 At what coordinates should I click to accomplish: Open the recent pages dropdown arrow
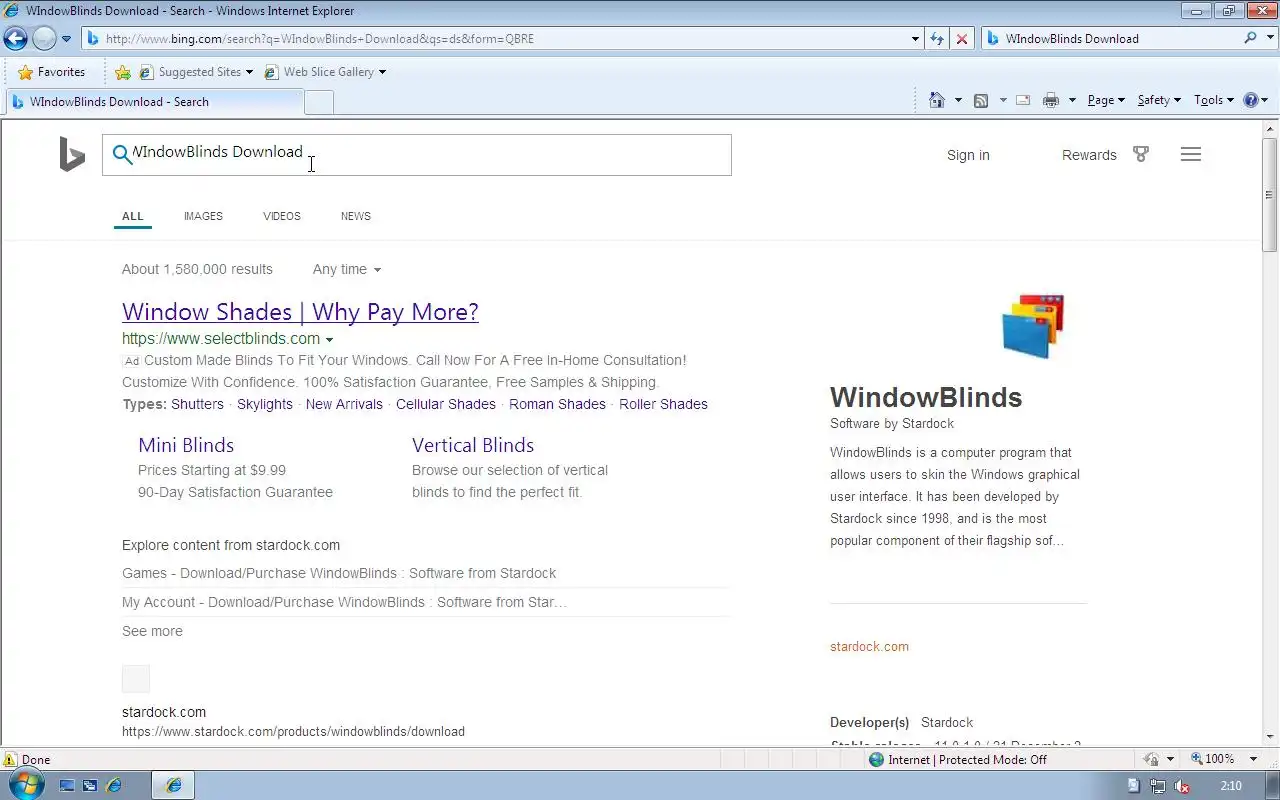(x=67, y=39)
